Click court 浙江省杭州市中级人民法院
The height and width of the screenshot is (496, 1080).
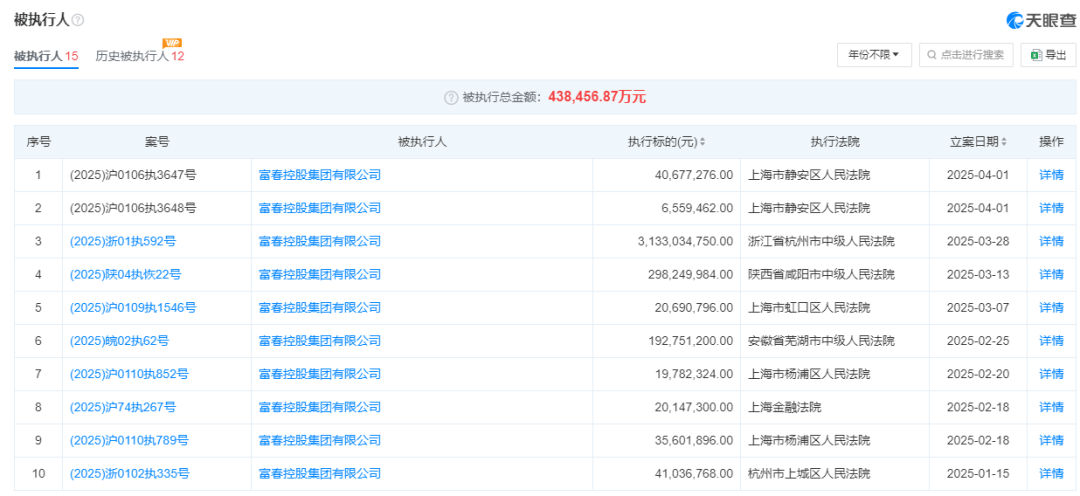click(821, 241)
